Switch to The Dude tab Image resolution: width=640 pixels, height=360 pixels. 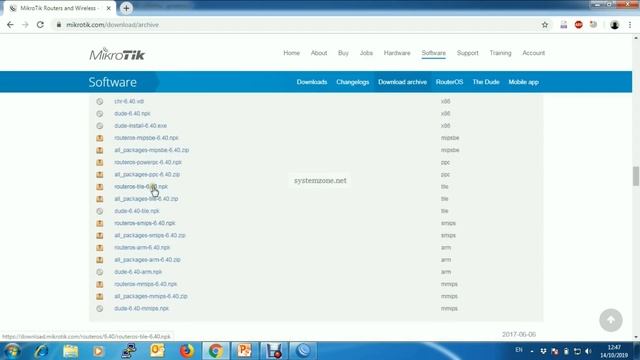coord(486,82)
